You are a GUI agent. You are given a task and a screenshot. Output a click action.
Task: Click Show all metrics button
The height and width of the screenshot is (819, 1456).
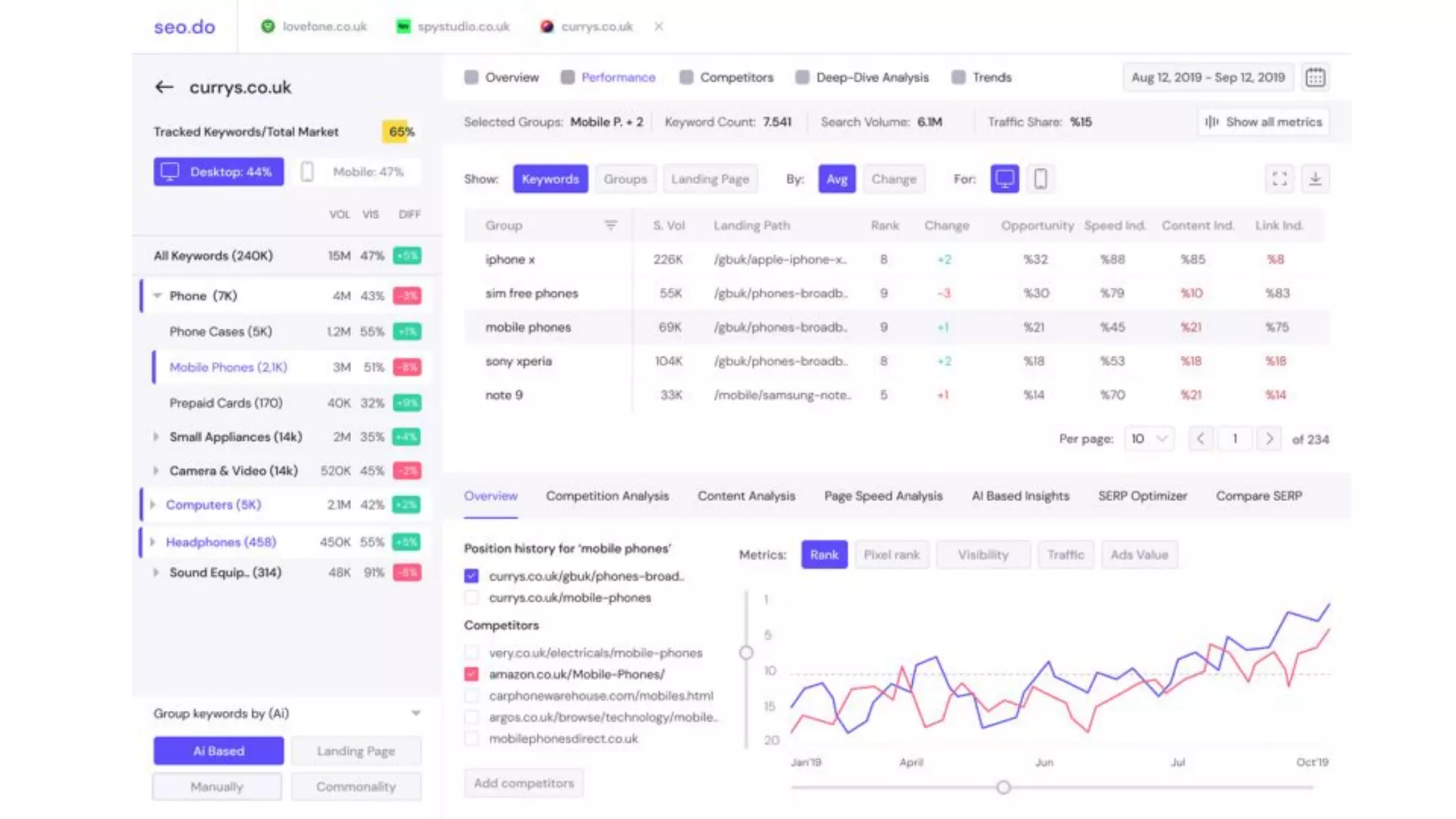click(x=1263, y=122)
